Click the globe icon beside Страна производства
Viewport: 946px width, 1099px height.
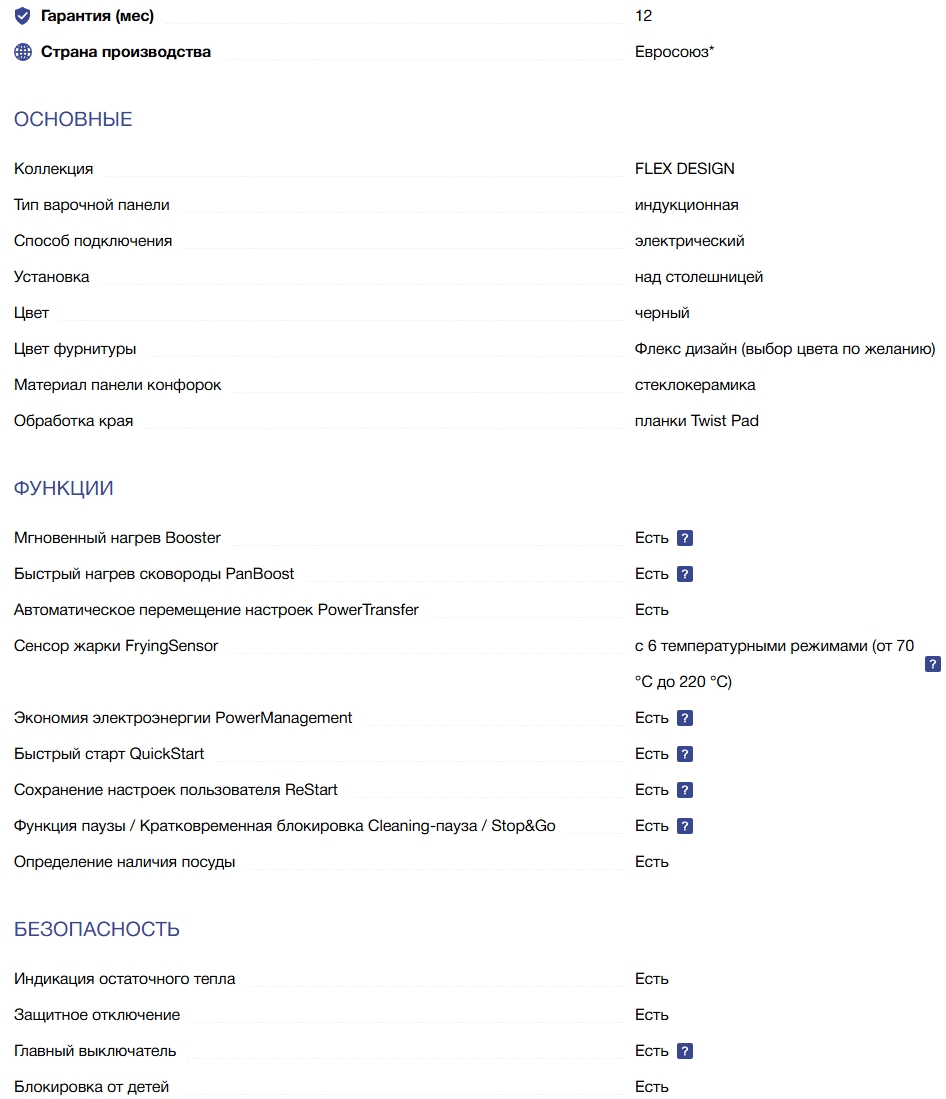[x=23, y=52]
